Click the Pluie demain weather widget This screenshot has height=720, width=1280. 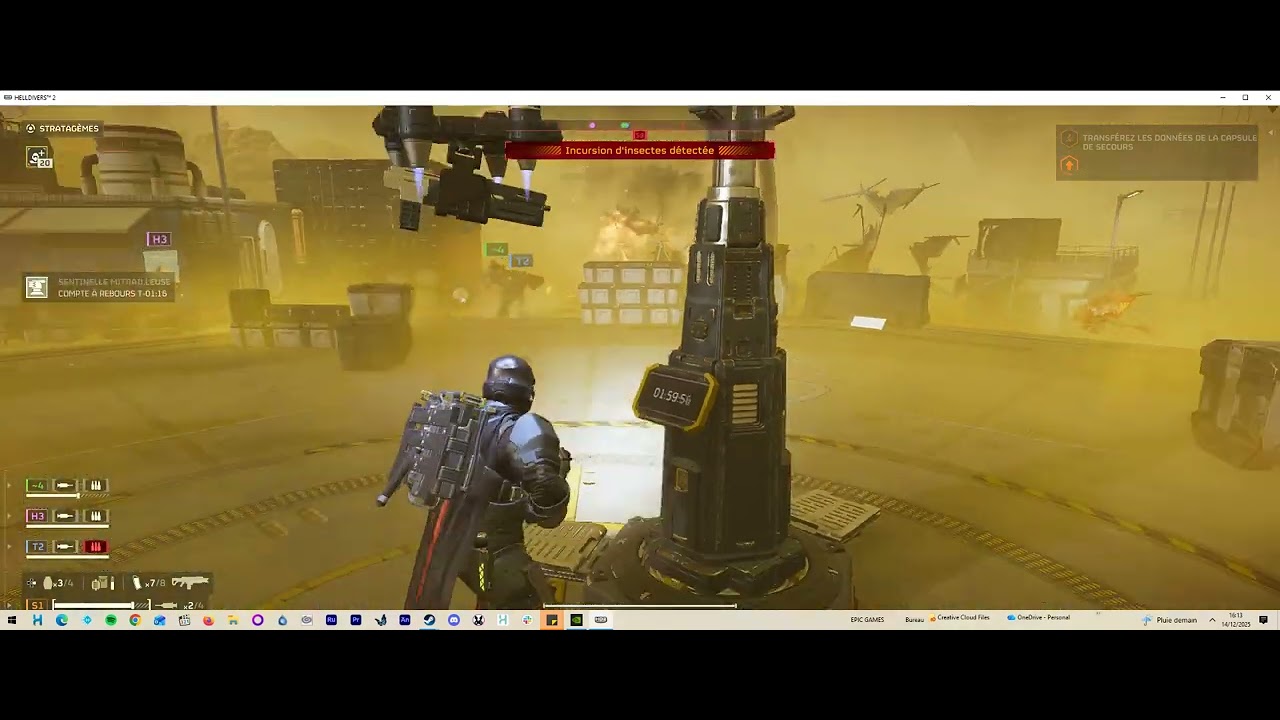[1170, 620]
